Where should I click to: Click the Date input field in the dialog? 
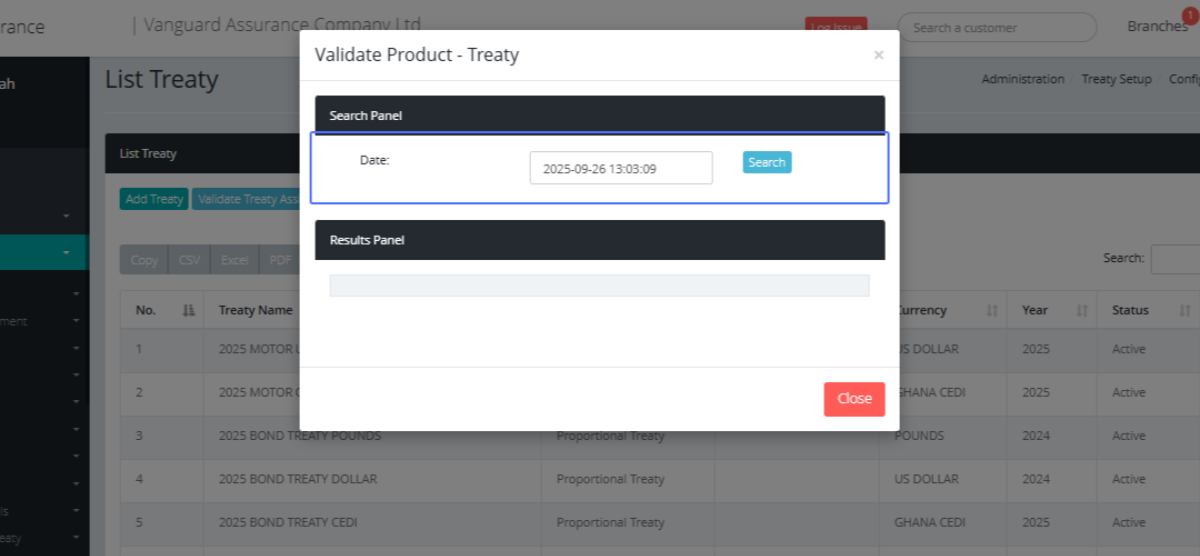[620, 168]
